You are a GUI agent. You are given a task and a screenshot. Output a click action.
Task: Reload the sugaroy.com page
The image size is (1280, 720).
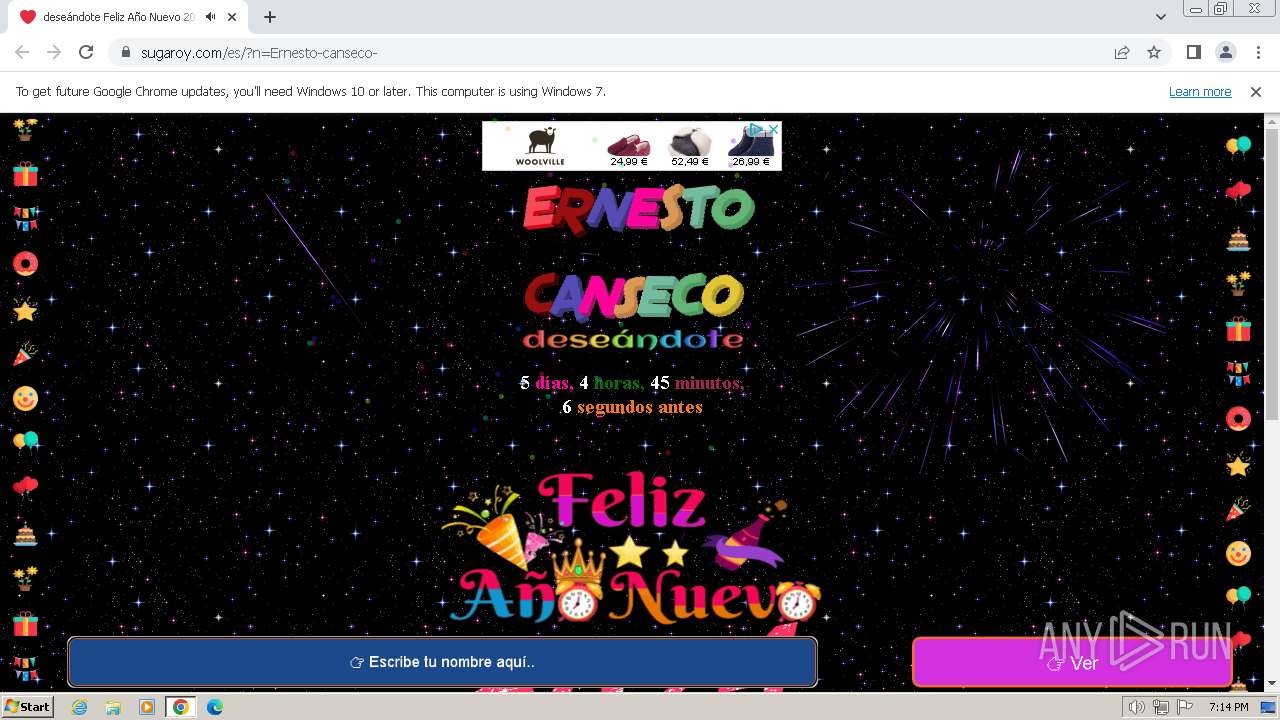tap(86, 52)
